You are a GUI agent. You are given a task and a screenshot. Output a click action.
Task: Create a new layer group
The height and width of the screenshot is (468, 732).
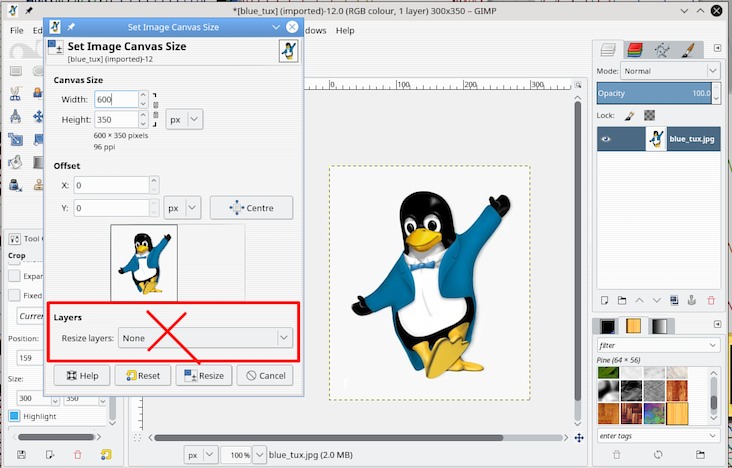tap(621, 300)
